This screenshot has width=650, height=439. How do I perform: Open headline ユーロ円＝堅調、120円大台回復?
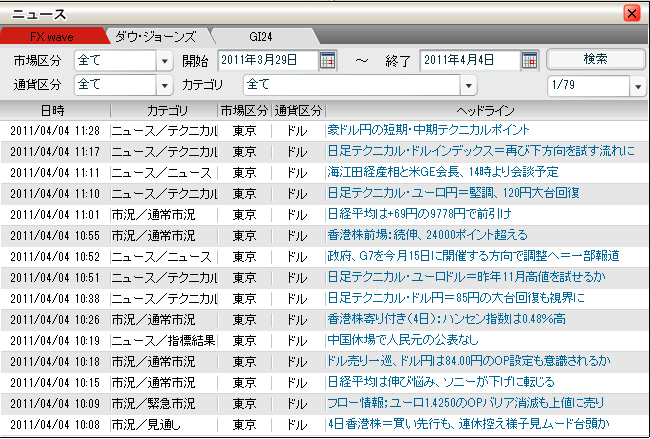(453, 193)
